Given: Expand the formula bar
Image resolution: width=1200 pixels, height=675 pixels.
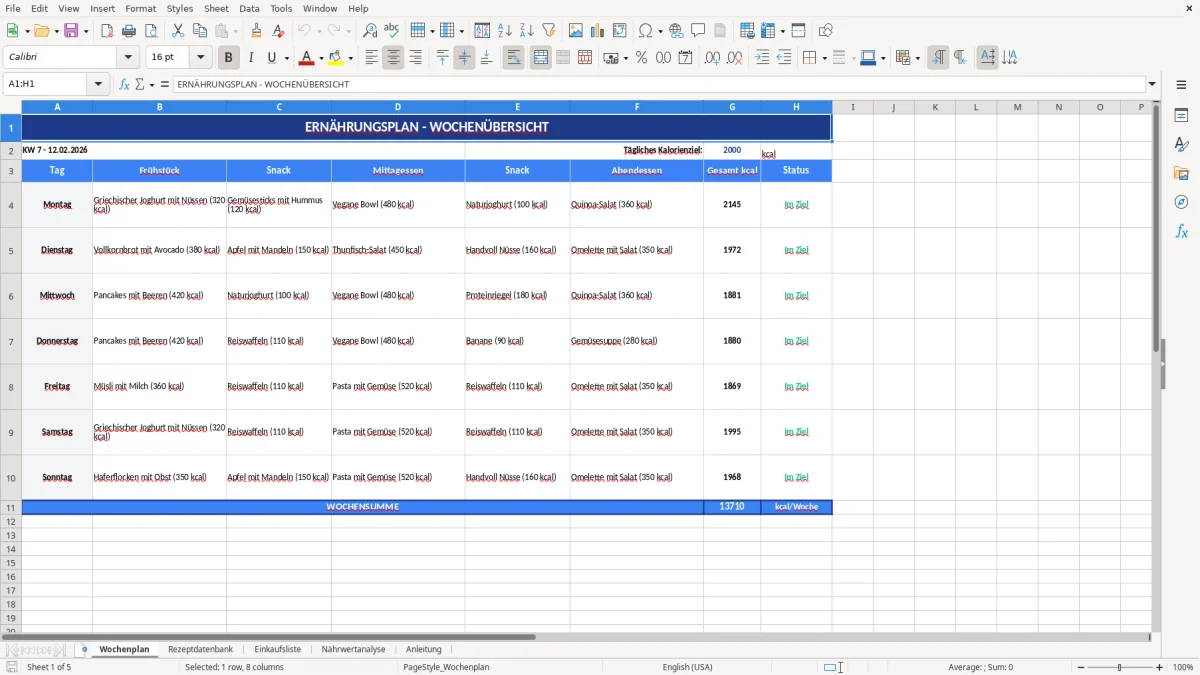Looking at the screenshot, I should click(x=1152, y=84).
